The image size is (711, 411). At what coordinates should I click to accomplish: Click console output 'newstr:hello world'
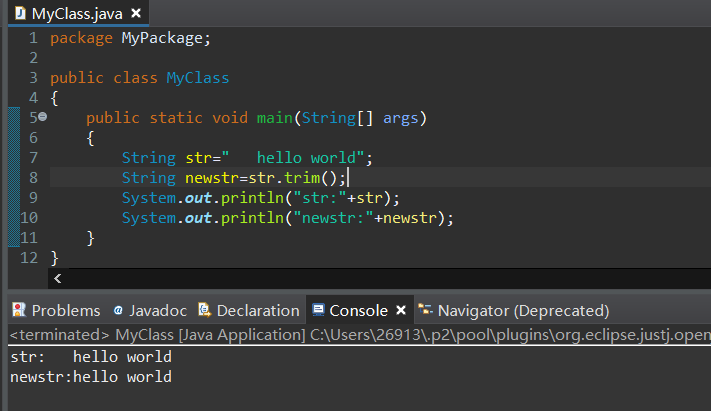pyautogui.click(x=91, y=377)
